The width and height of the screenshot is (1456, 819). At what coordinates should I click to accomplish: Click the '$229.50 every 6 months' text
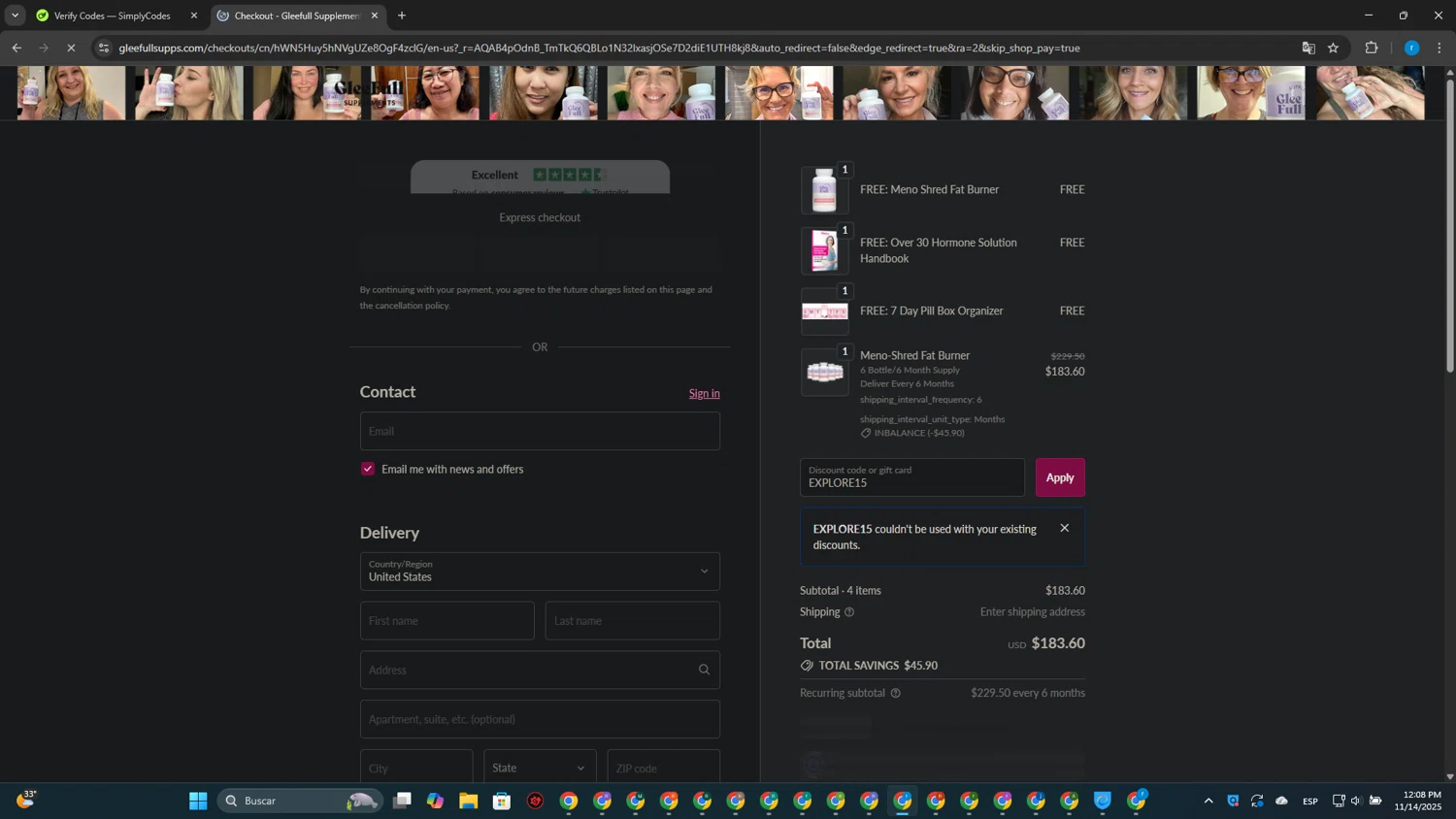(1028, 693)
